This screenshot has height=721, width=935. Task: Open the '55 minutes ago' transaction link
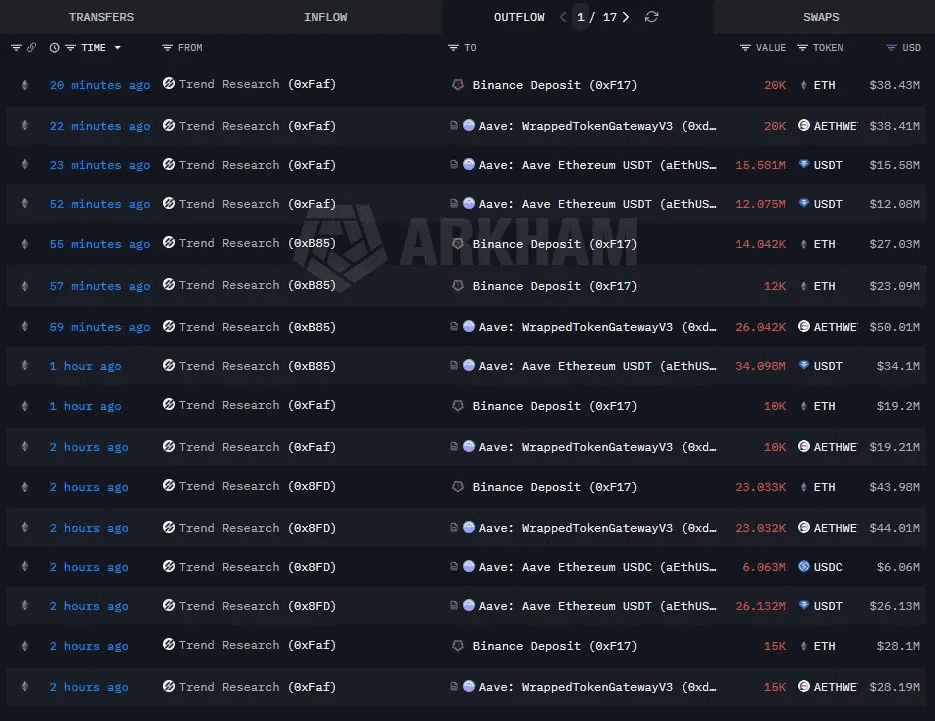click(100, 244)
